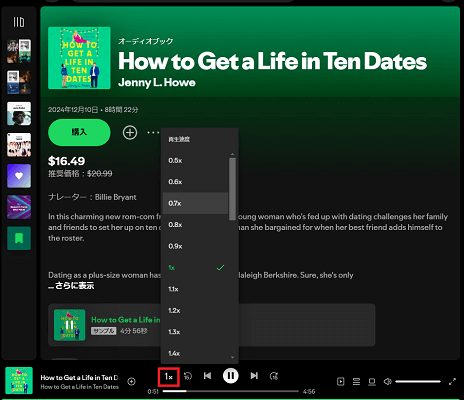Click speed menu scroll up arrow

(232, 154)
